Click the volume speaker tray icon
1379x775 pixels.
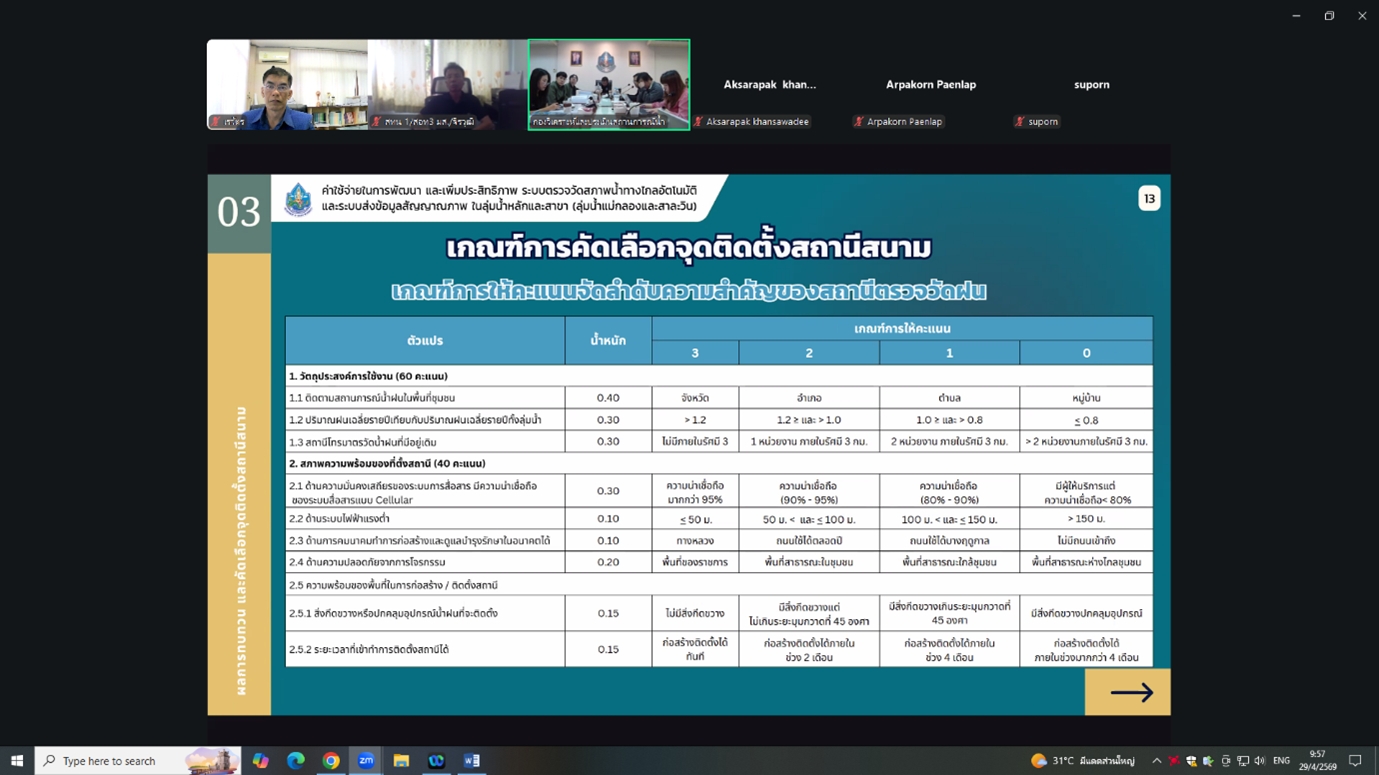[x=1259, y=761]
